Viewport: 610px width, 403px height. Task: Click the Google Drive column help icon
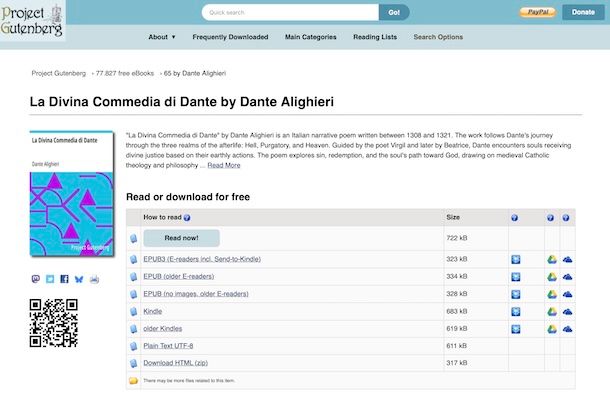(x=550, y=218)
